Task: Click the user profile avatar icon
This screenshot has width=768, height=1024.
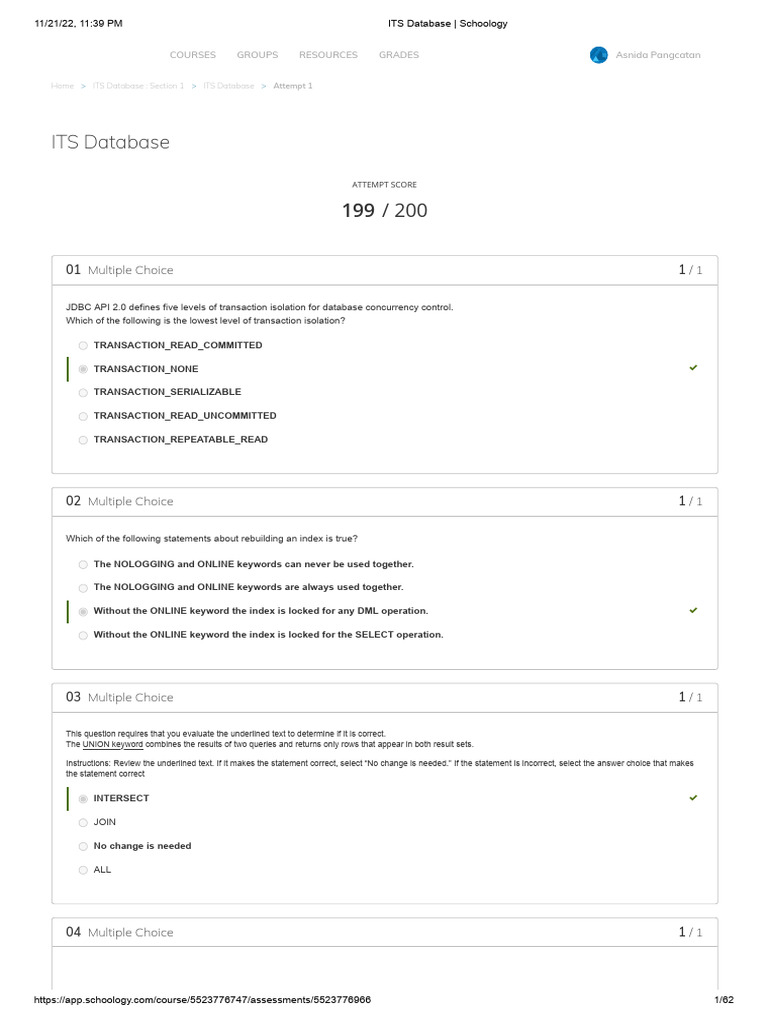Action: pyautogui.click(x=598, y=55)
